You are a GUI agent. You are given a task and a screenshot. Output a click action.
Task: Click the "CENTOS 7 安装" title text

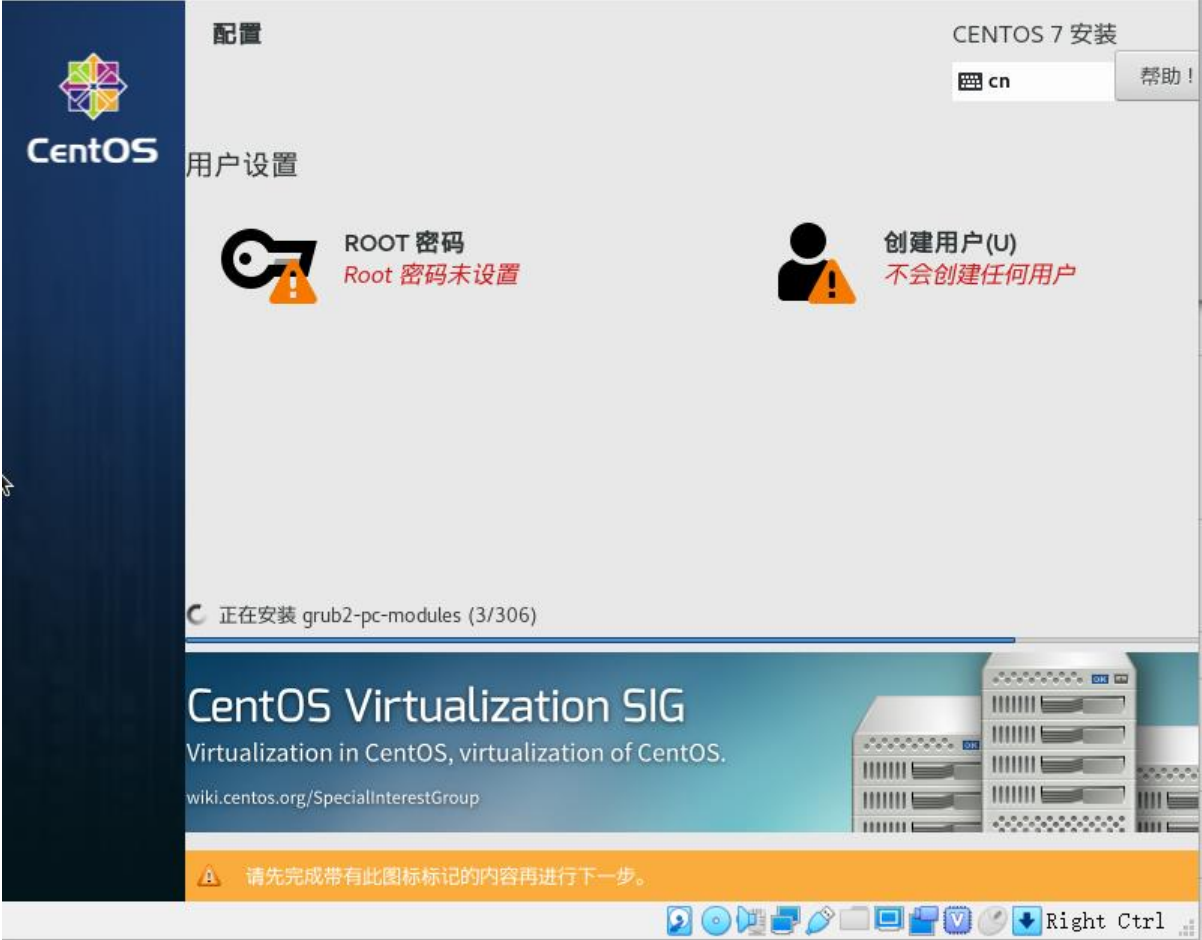1034,35
